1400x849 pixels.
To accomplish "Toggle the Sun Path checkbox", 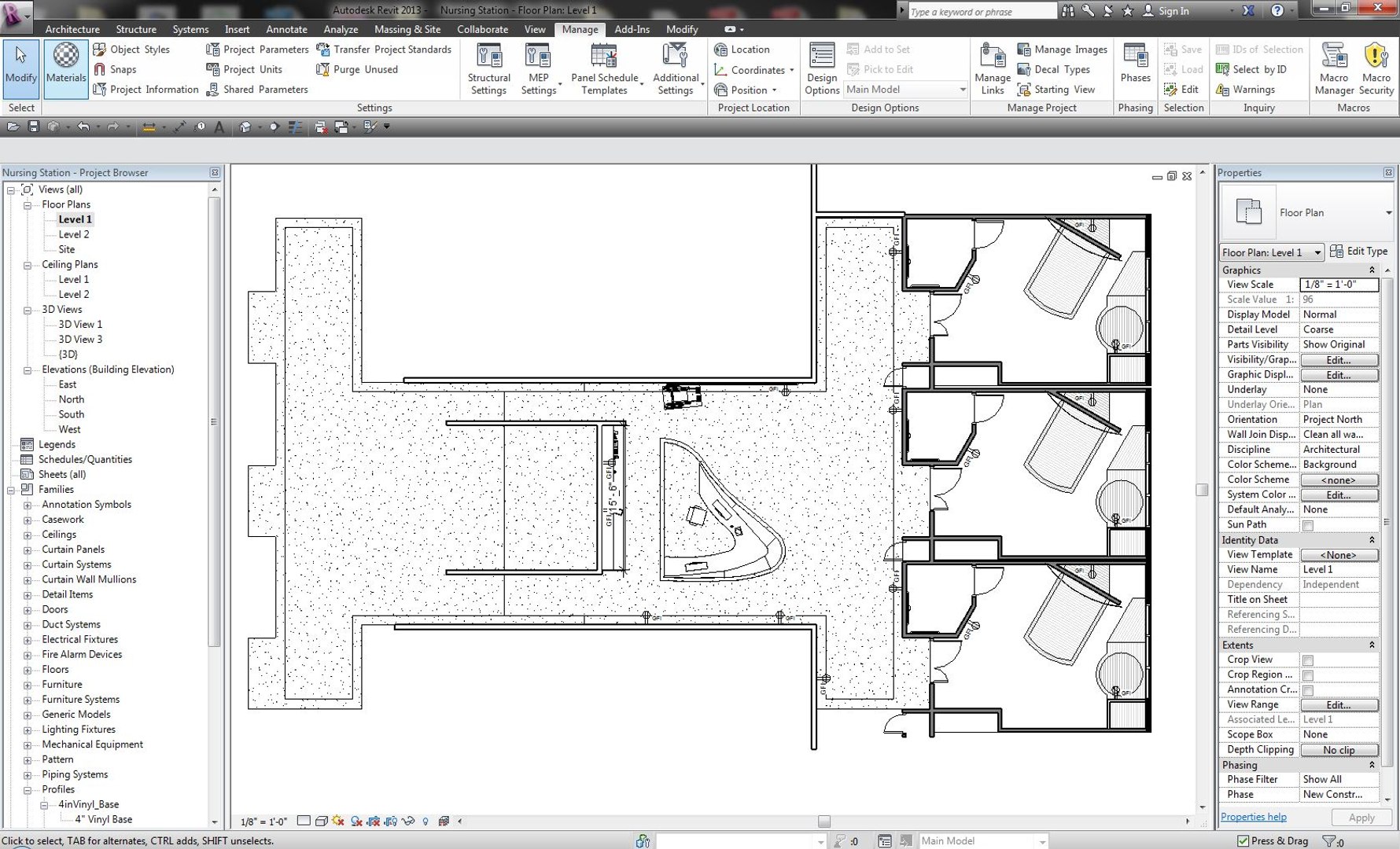I will (1308, 525).
